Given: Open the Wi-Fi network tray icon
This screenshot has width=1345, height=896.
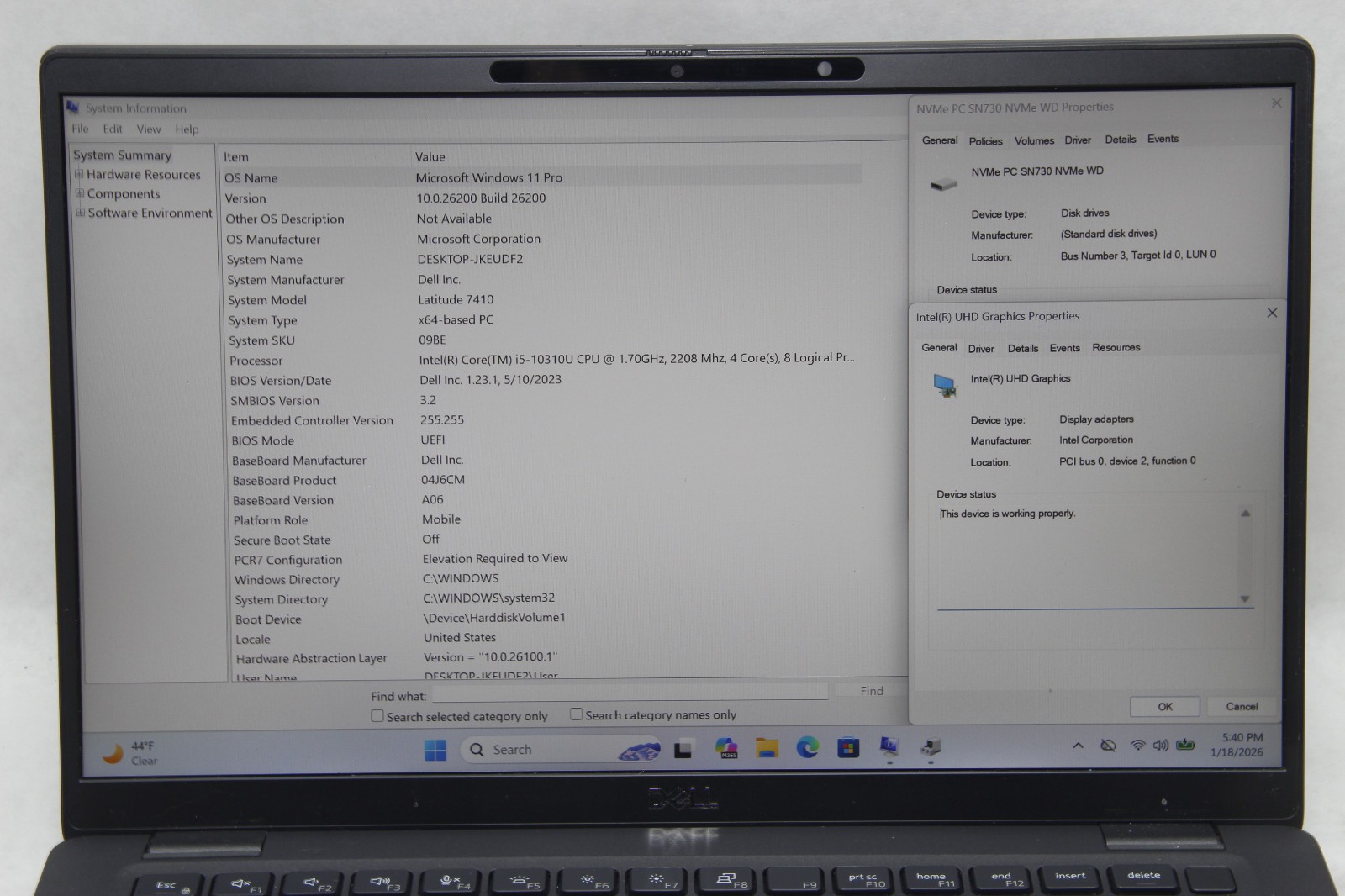Looking at the screenshot, I should 1138,746.
